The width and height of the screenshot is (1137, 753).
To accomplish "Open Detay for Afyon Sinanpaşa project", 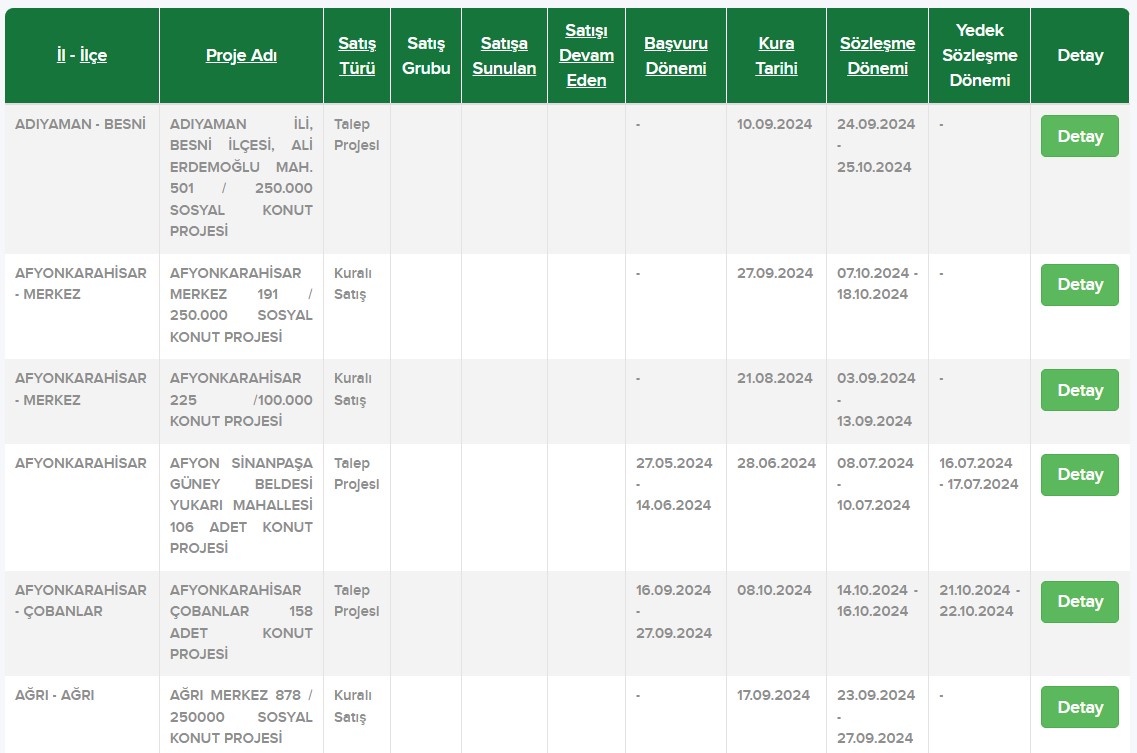I will (1079, 475).
